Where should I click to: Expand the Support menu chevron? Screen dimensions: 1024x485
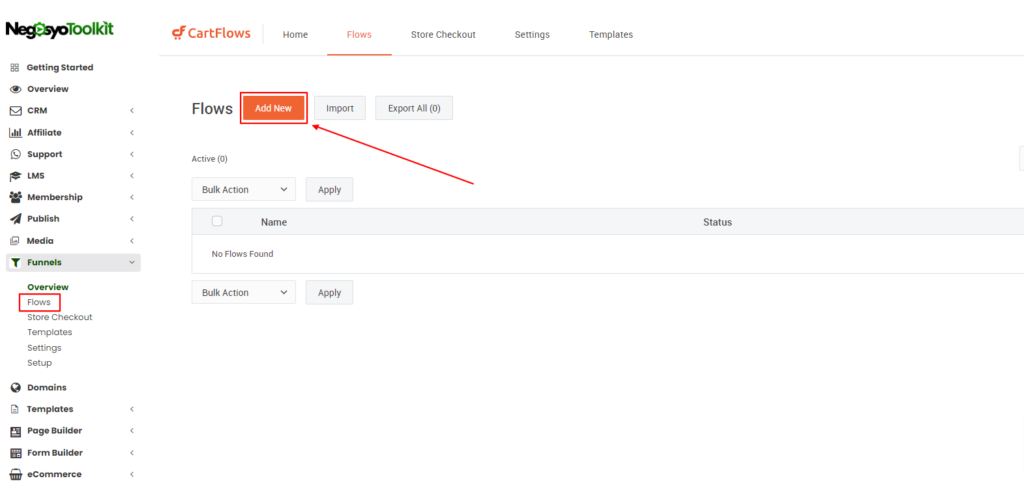pos(132,154)
